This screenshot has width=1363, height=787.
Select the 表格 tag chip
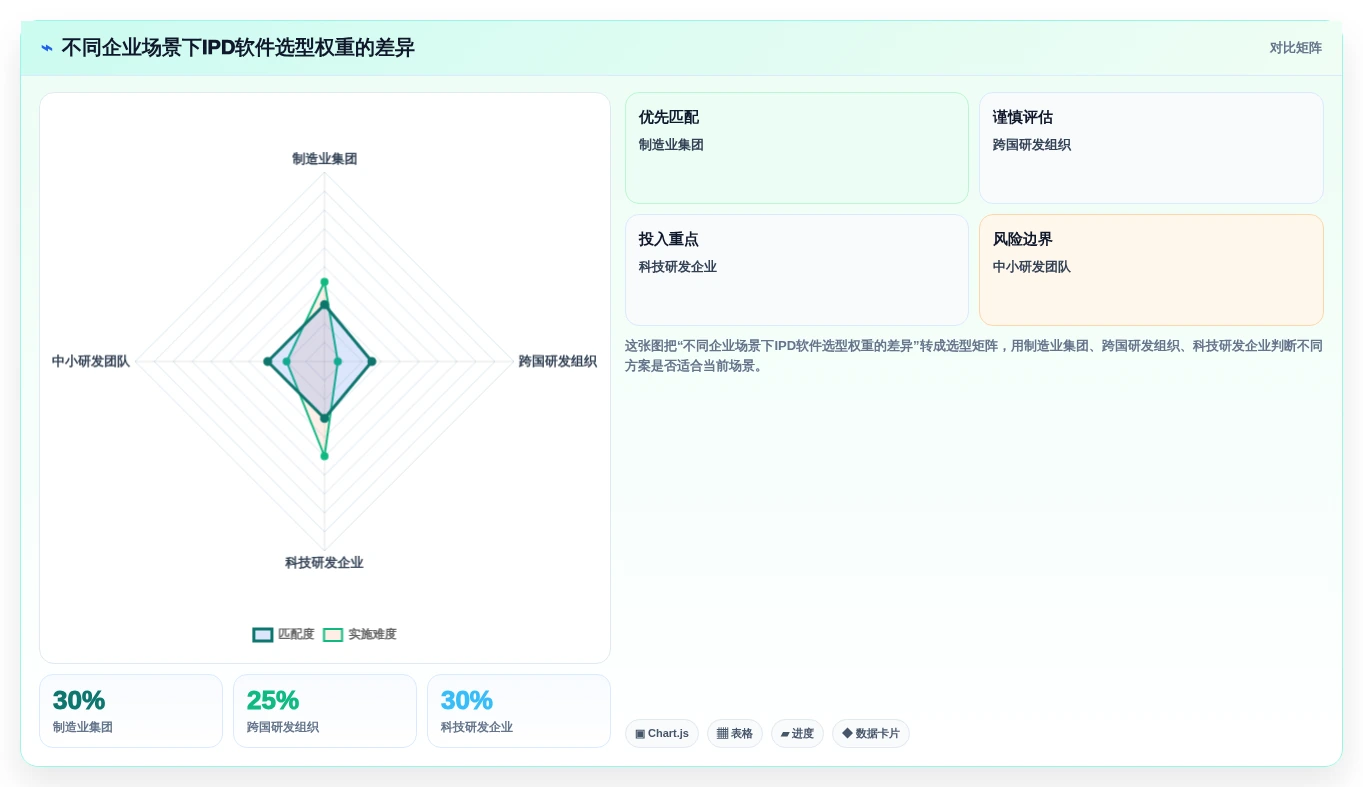click(734, 733)
